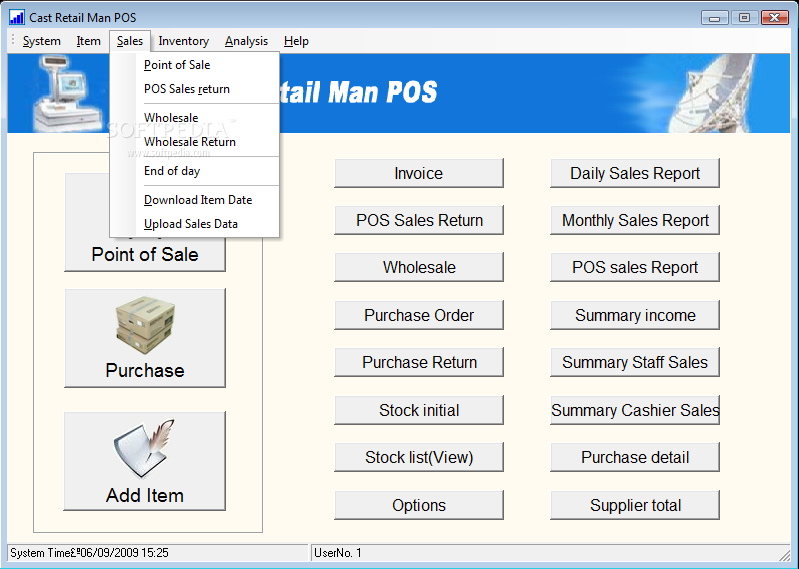Open the Daily Sales Report
Screen dimensions: 799x569
point(635,173)
